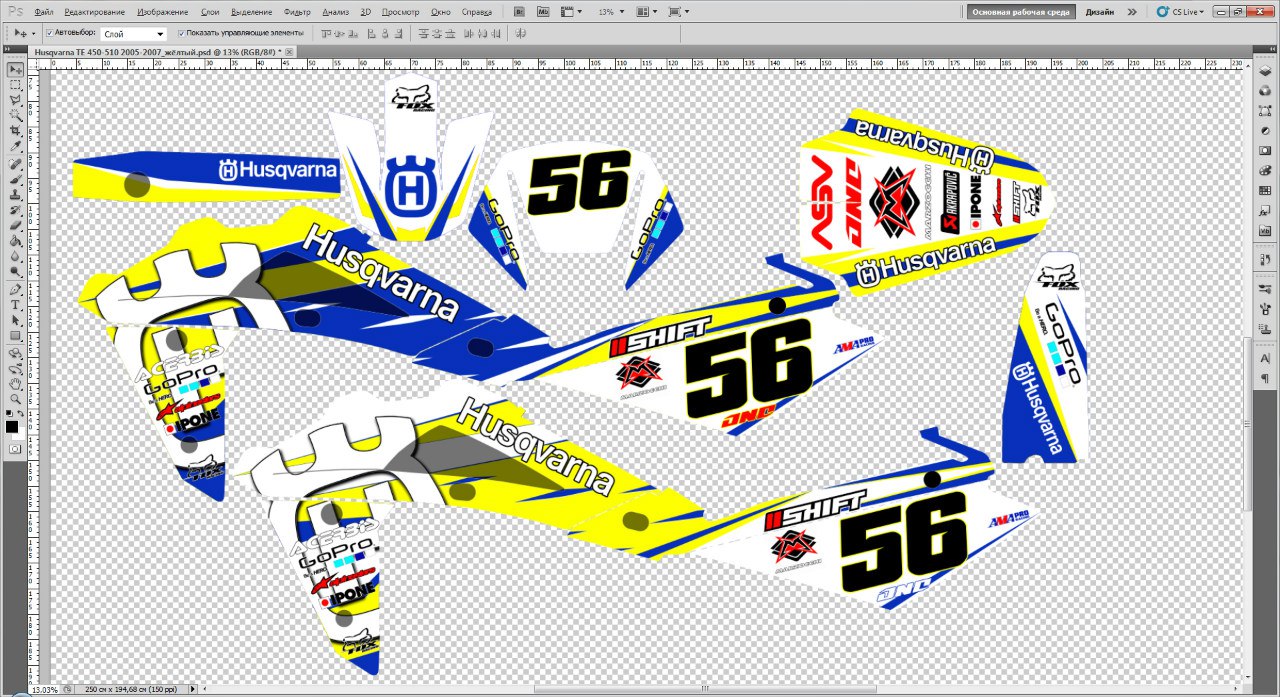Open the Слои menu

tap(210, 12)
